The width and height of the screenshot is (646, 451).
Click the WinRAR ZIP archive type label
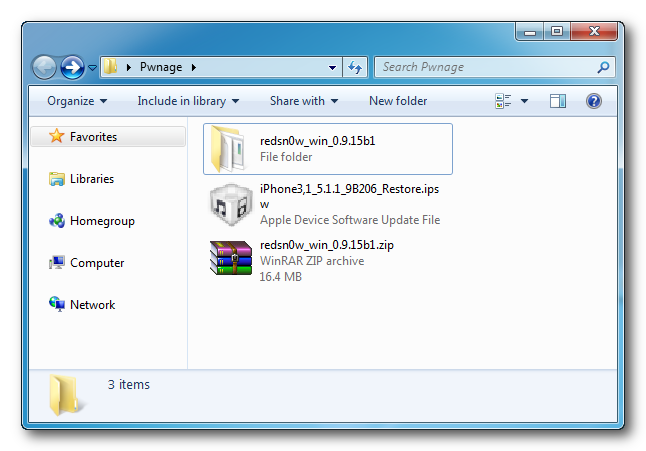312,261
